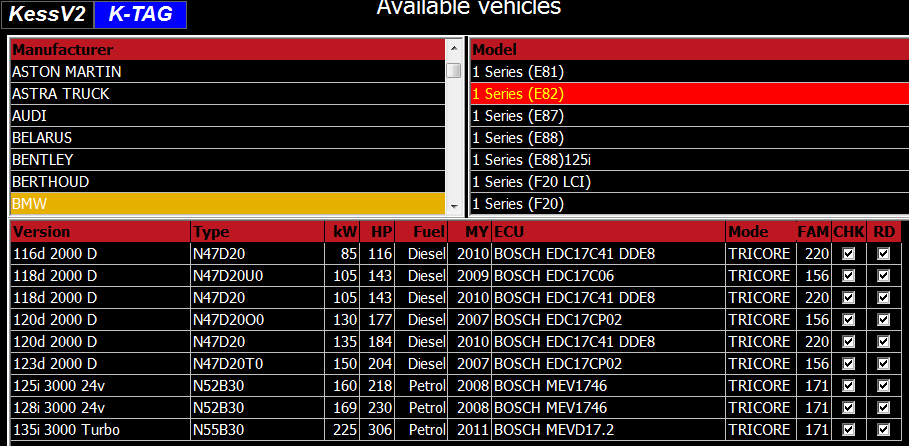Sort by MY column header

470,232
